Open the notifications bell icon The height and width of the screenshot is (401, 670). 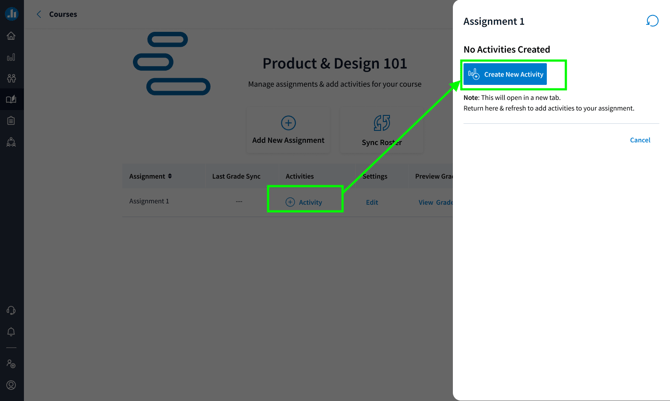point(11,332)
